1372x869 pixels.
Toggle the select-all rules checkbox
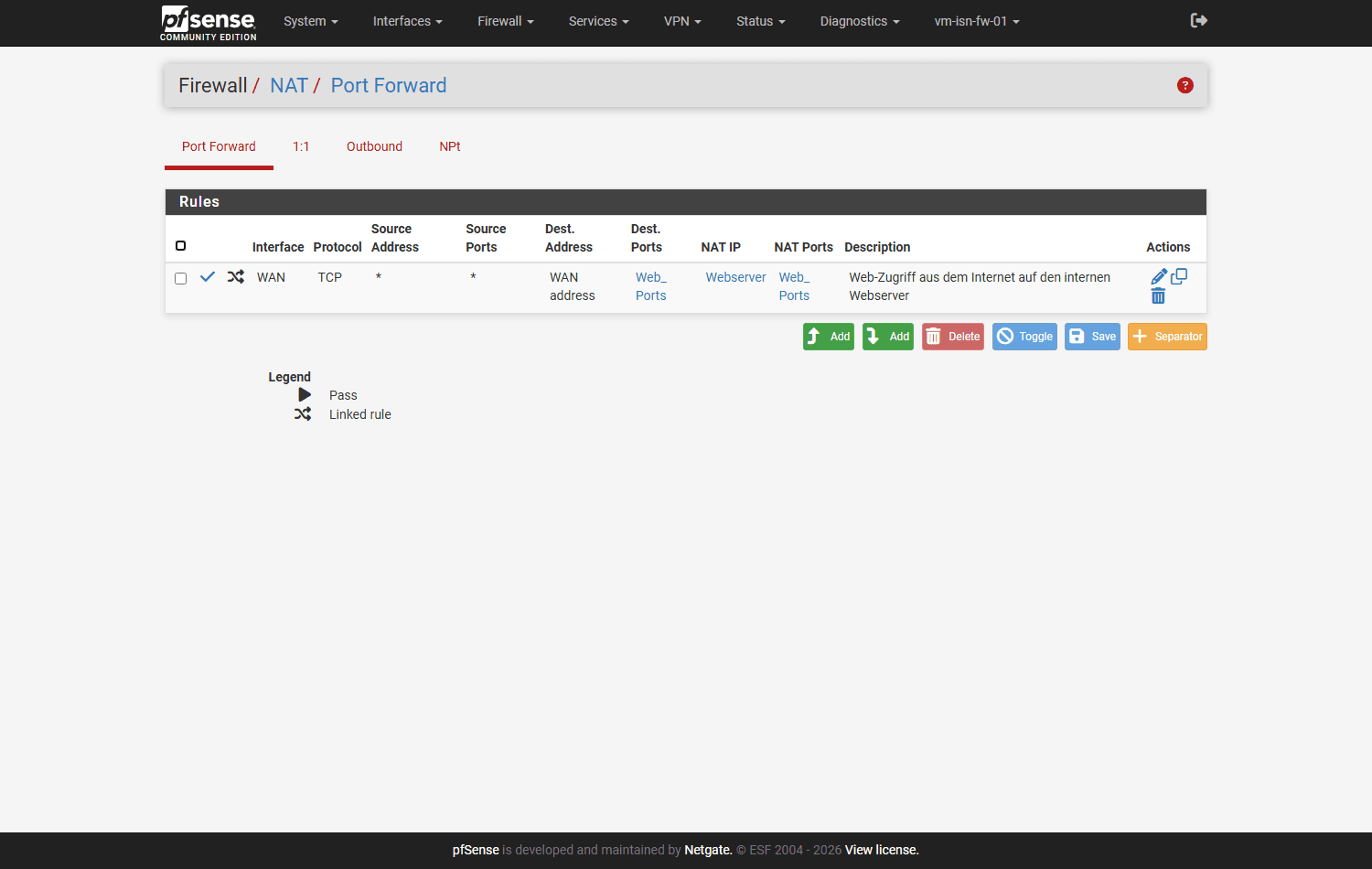(181, 245)
